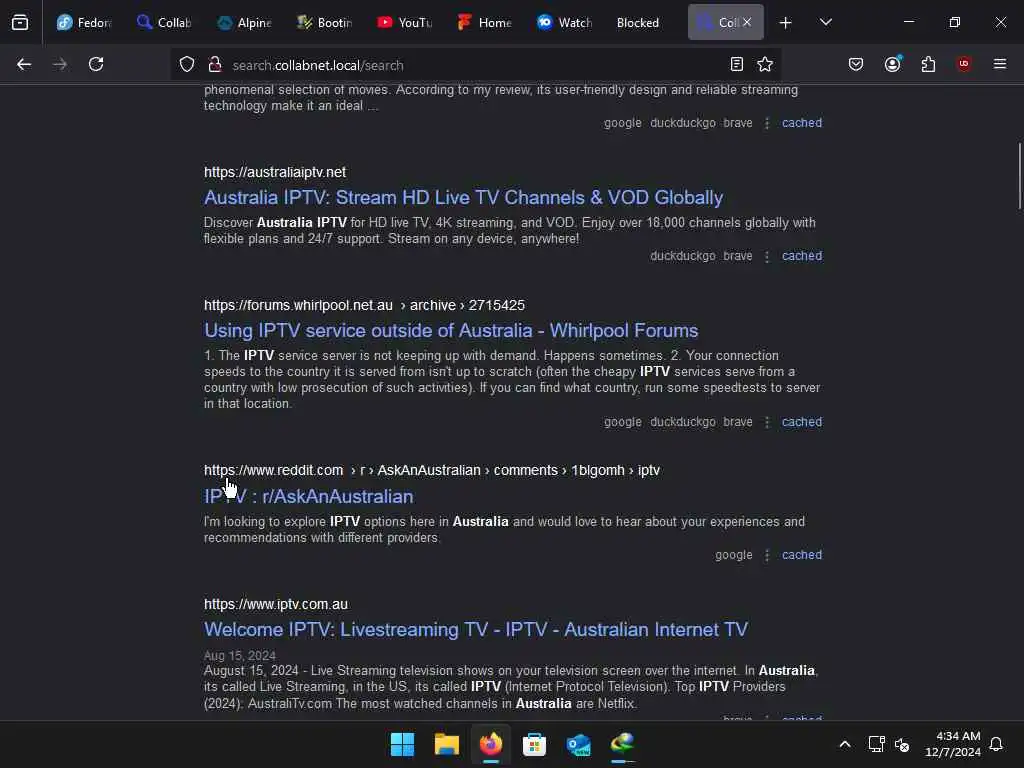Viewport: 1024px width, 768px height.
Task: Open cached link for australiaiptv.net result
Action: pos(802,256)
